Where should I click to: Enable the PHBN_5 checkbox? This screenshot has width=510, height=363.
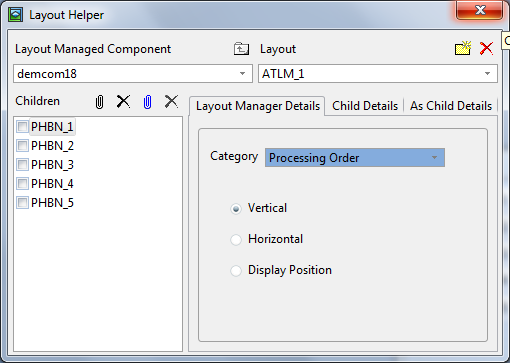click(22, 203)
